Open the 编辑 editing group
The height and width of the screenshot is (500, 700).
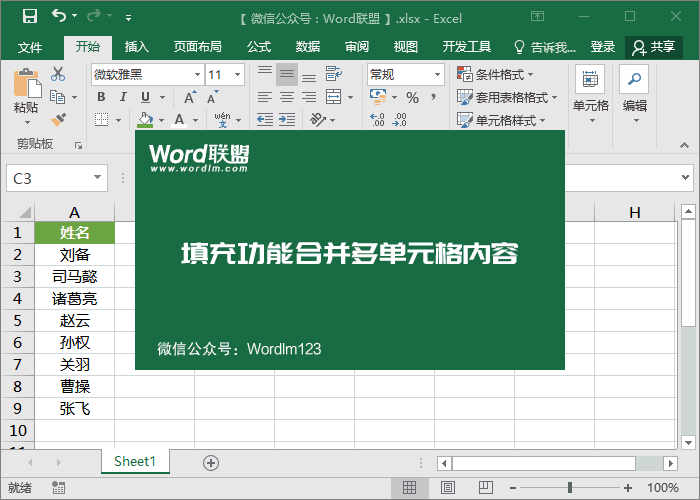(634, 95)
